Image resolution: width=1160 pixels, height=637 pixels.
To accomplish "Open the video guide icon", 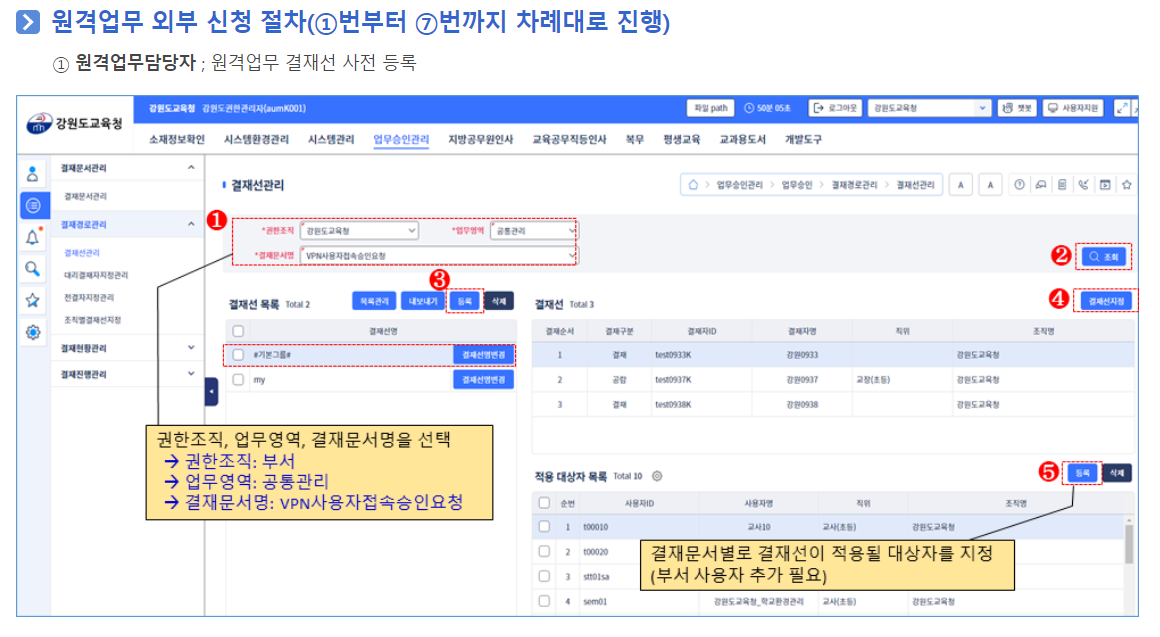I will (x=1105, y=185).
